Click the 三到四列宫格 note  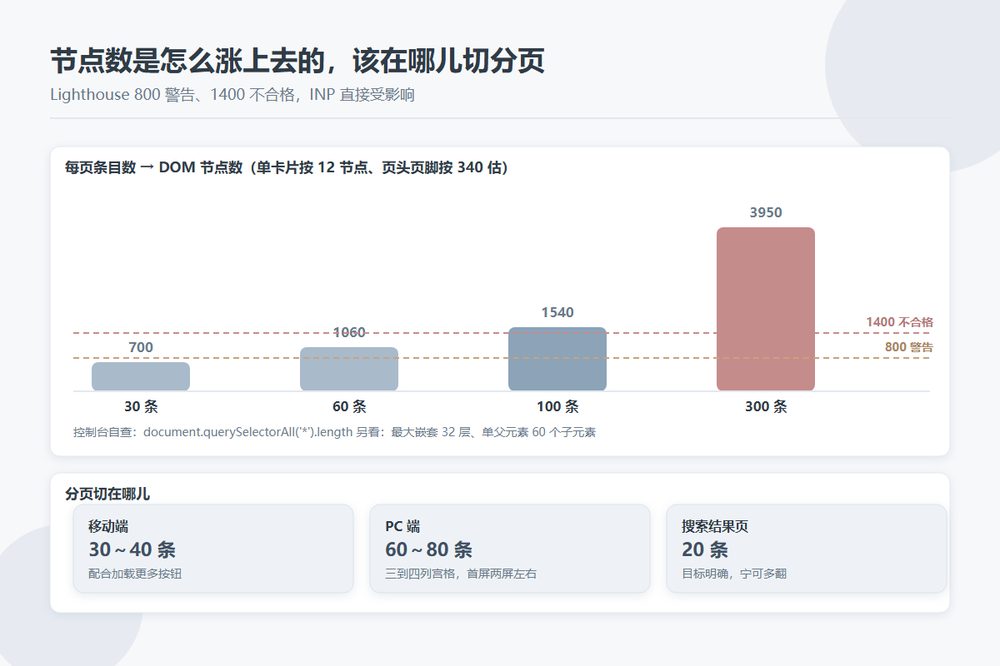tap(460, 574)
